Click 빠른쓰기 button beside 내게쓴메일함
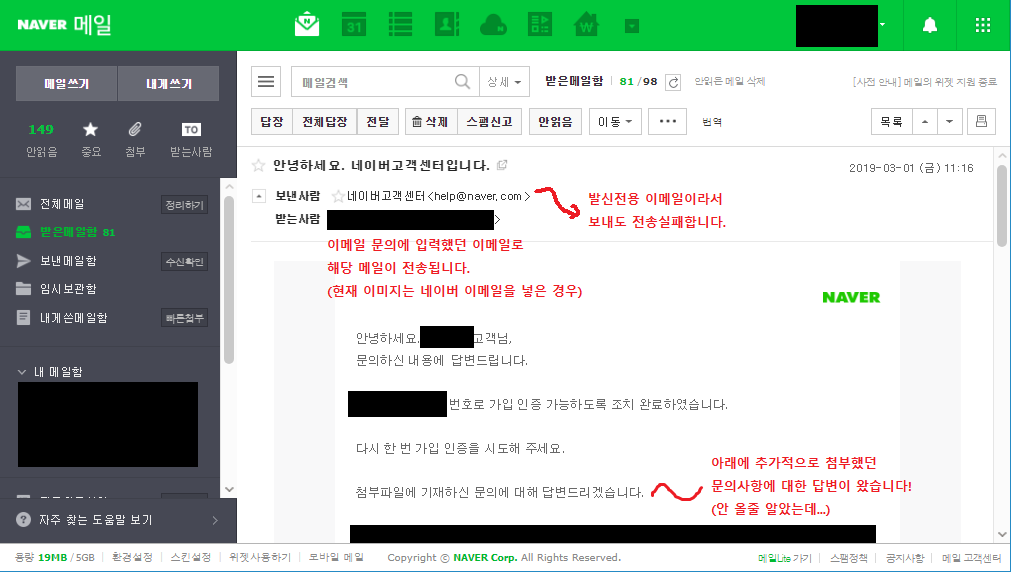This screenshot has height=572, width=1011. tap(184, 318)
